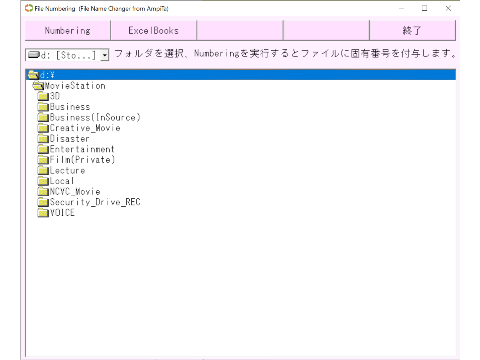Click the Entertainment folder icon
Screen dimensions: 480x360
(43, 149)
